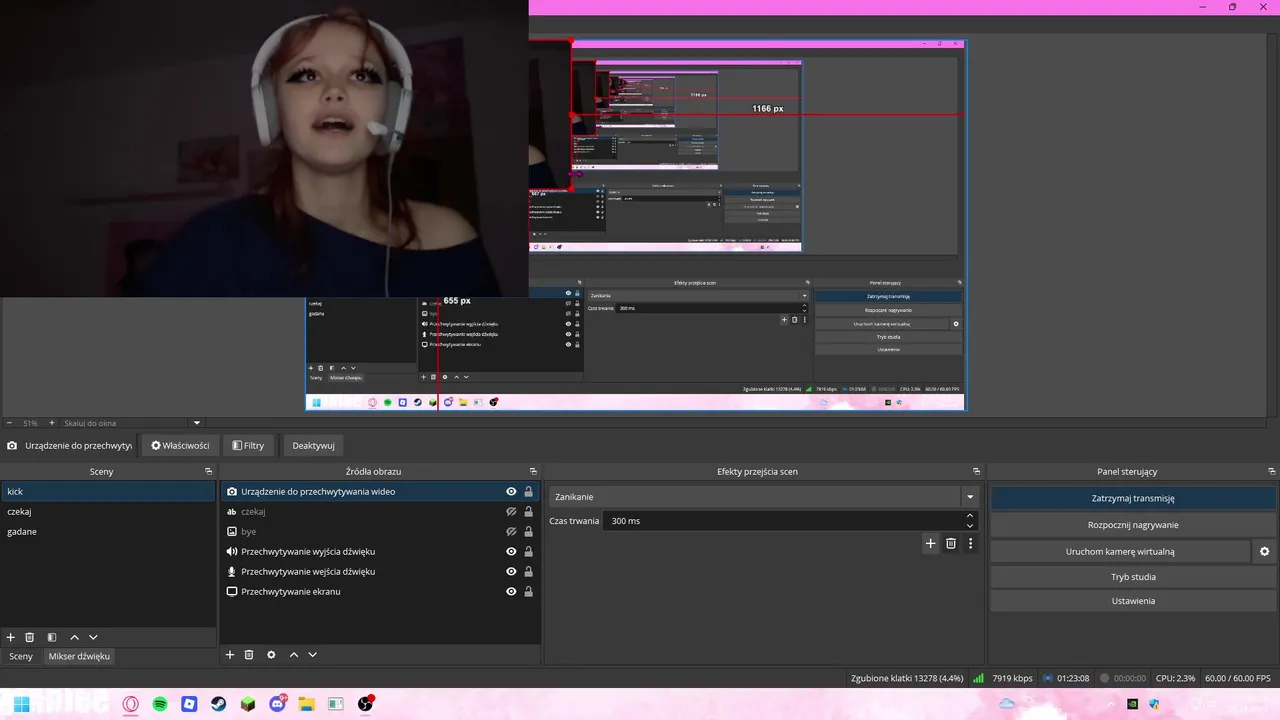Open Discord from the taskbar
This screenshot has width=1280, height=720.
pyautogui.click(x=277, y=704)
